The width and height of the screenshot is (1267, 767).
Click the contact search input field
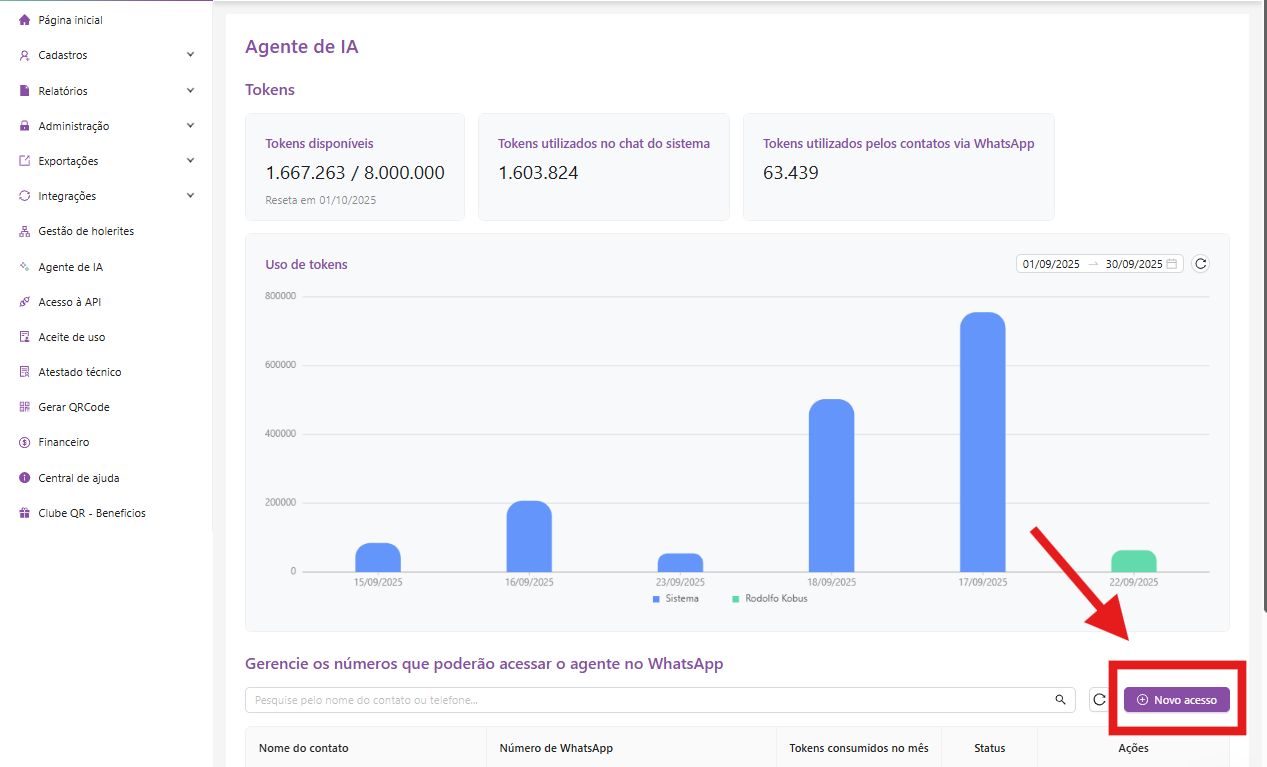click(x=650, y=700)
